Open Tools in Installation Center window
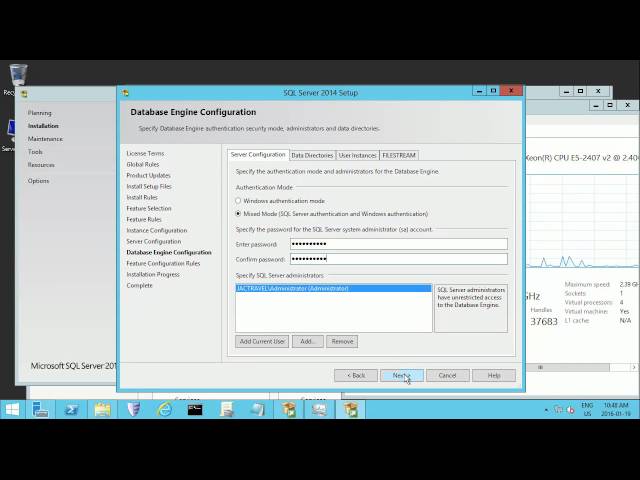 point(35,152)
